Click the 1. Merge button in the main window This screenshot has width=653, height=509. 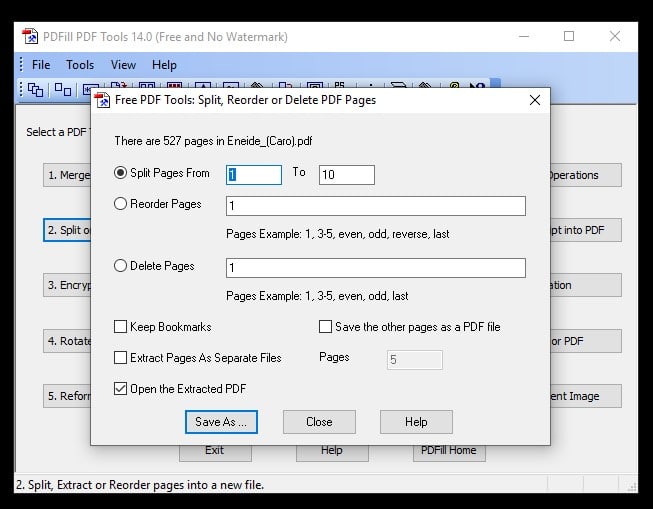[x=67, y=175]
